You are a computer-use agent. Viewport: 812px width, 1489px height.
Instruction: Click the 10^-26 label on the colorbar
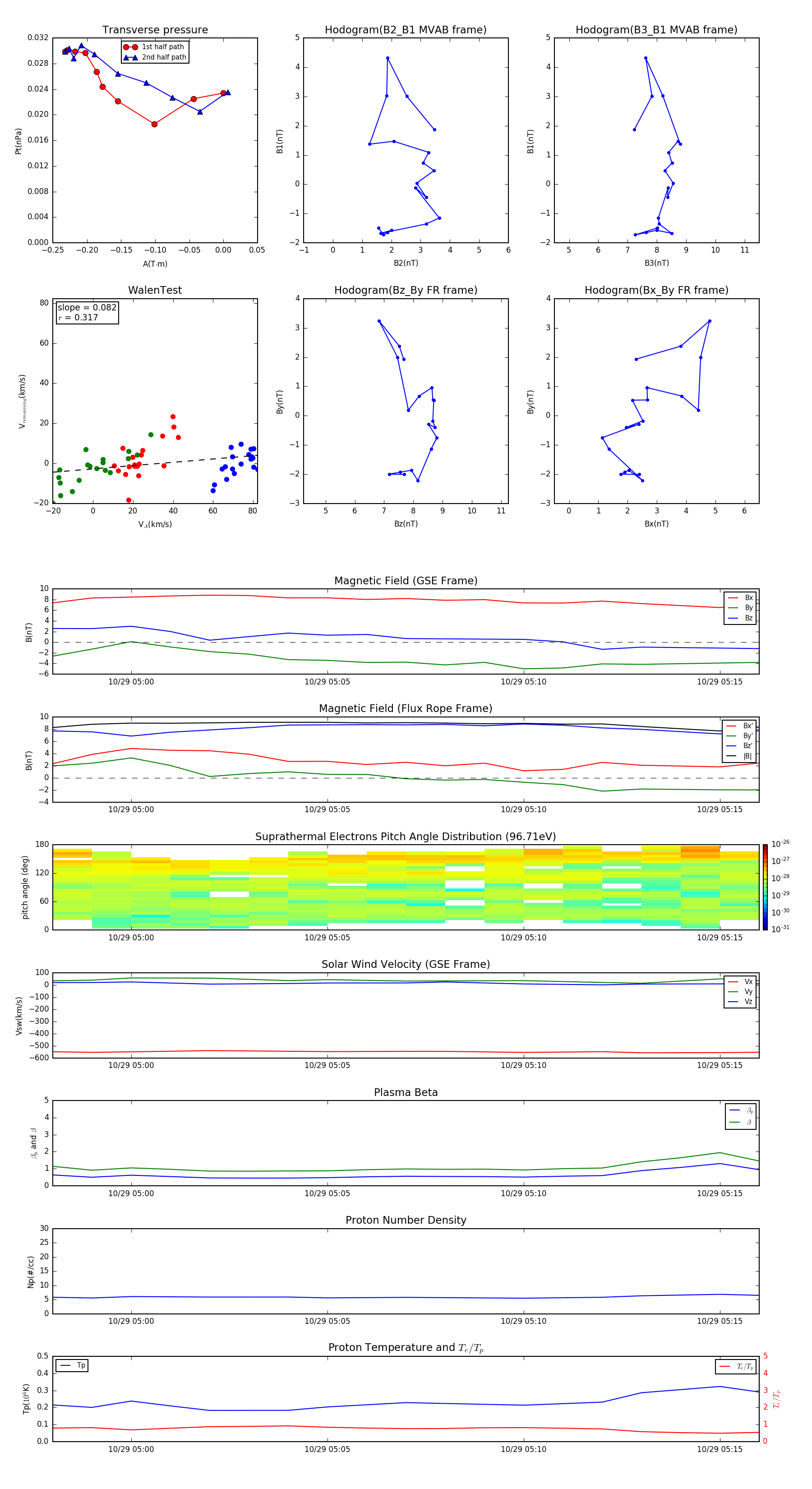pos(780,844)
